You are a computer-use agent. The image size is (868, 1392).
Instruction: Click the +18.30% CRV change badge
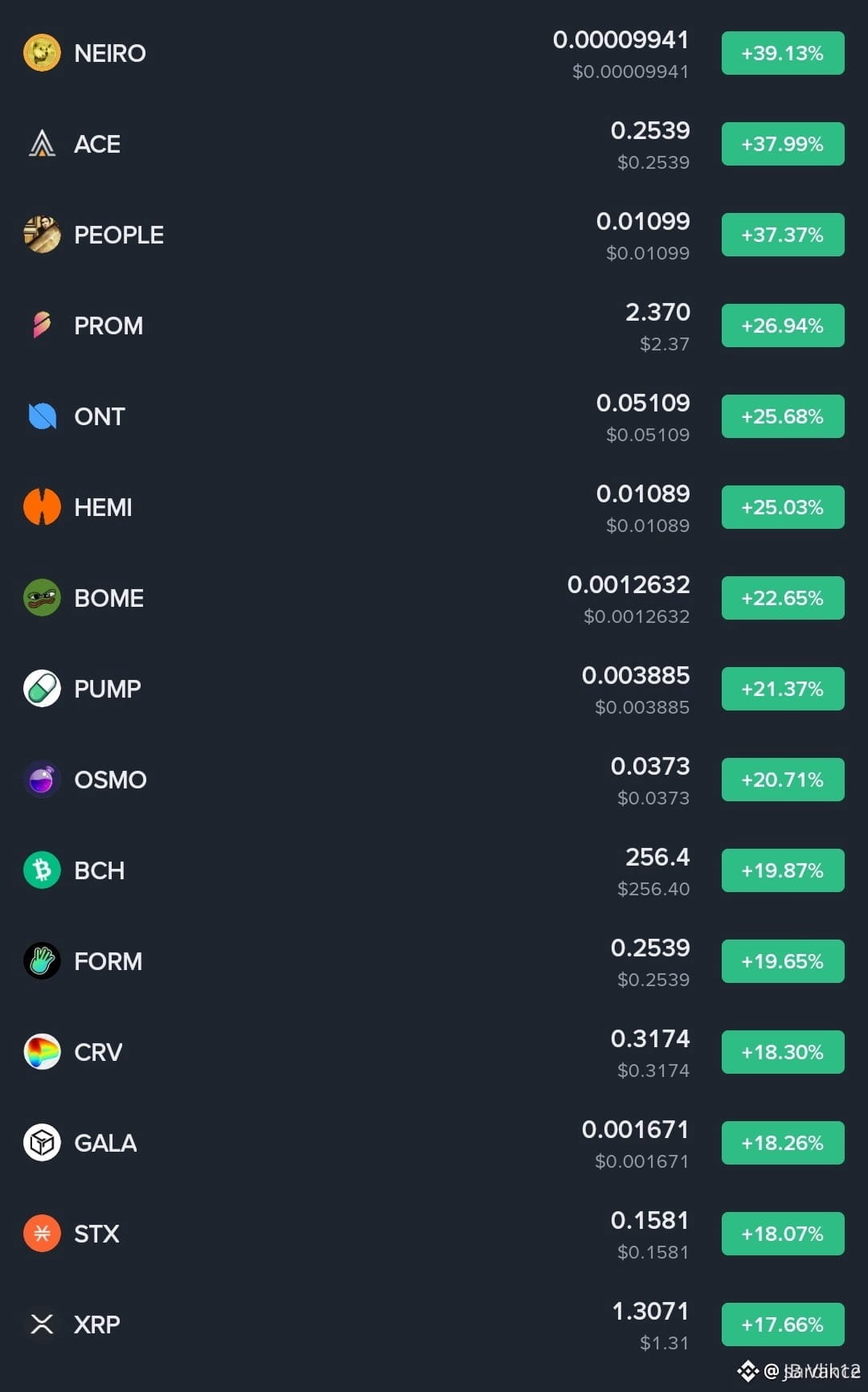tap(783, 1052)
